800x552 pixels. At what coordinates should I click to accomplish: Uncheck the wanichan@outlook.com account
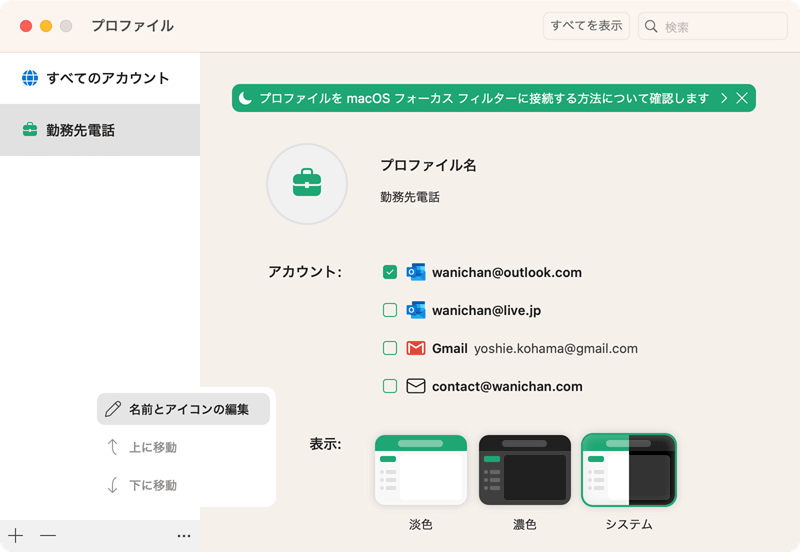click(390, 272)
